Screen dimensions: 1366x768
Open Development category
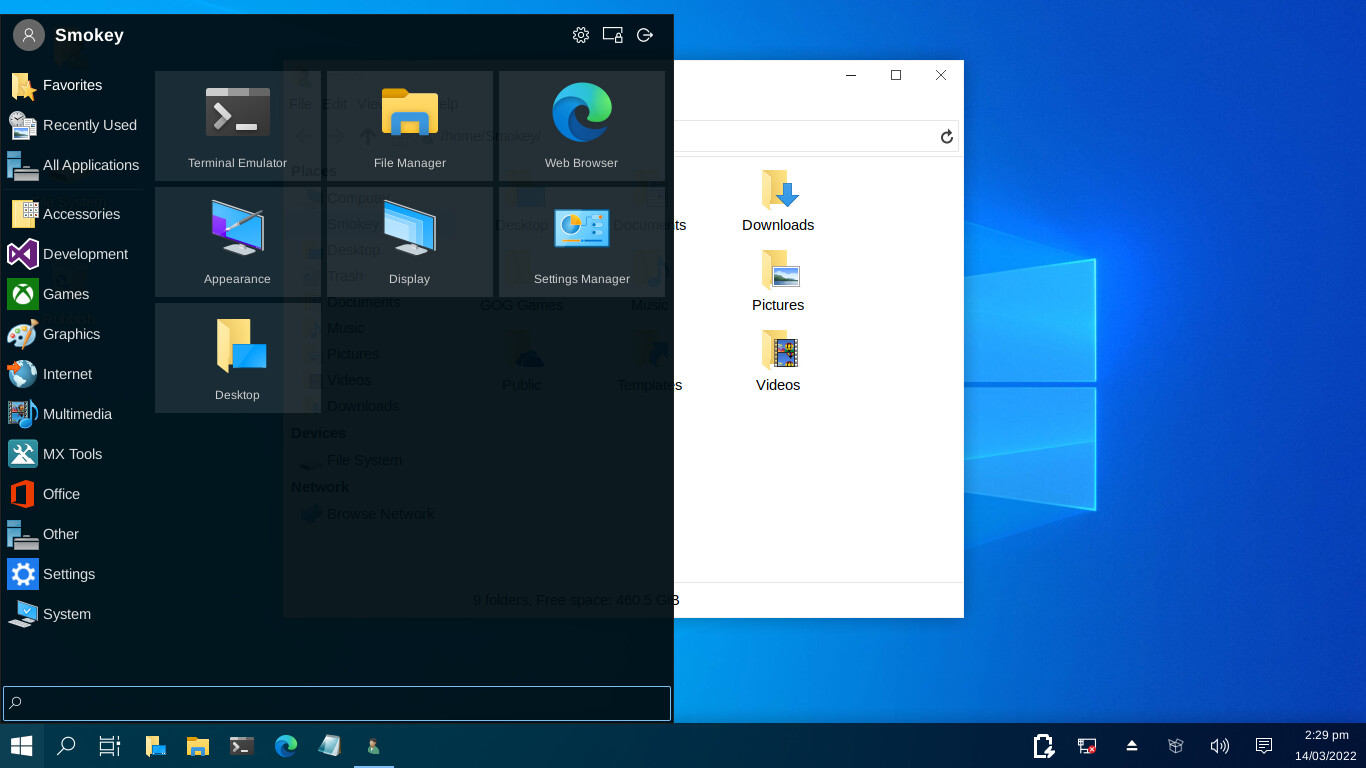point(75,254)
